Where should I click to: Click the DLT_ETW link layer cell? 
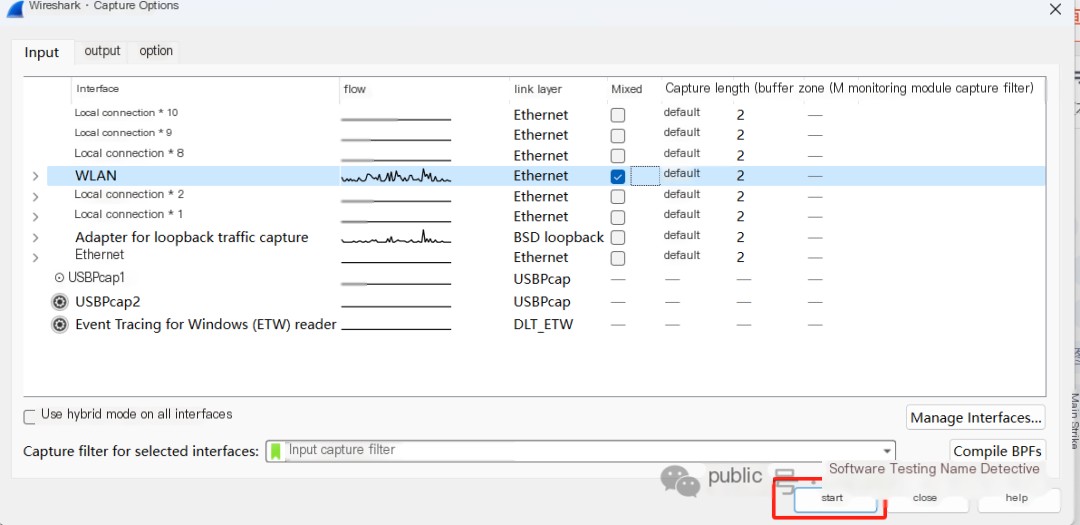click(x=543, y=325)
